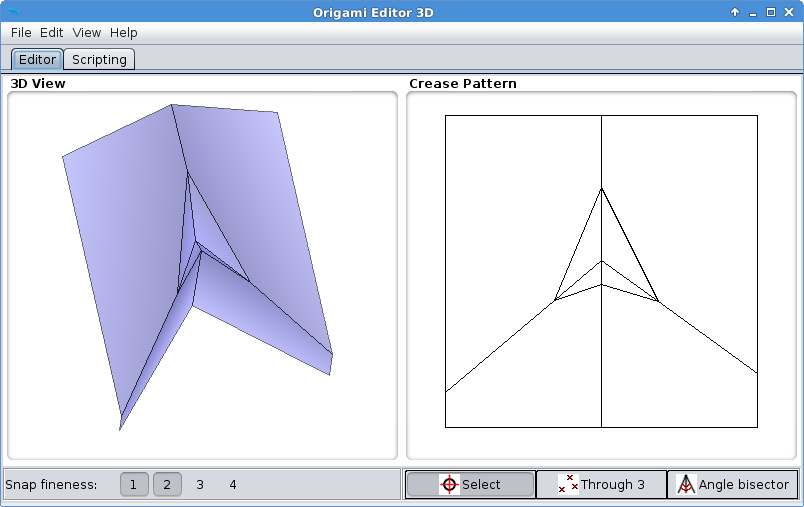Switch to the Editor tab
Screen dimensions: 804x507
coord(37,59)
